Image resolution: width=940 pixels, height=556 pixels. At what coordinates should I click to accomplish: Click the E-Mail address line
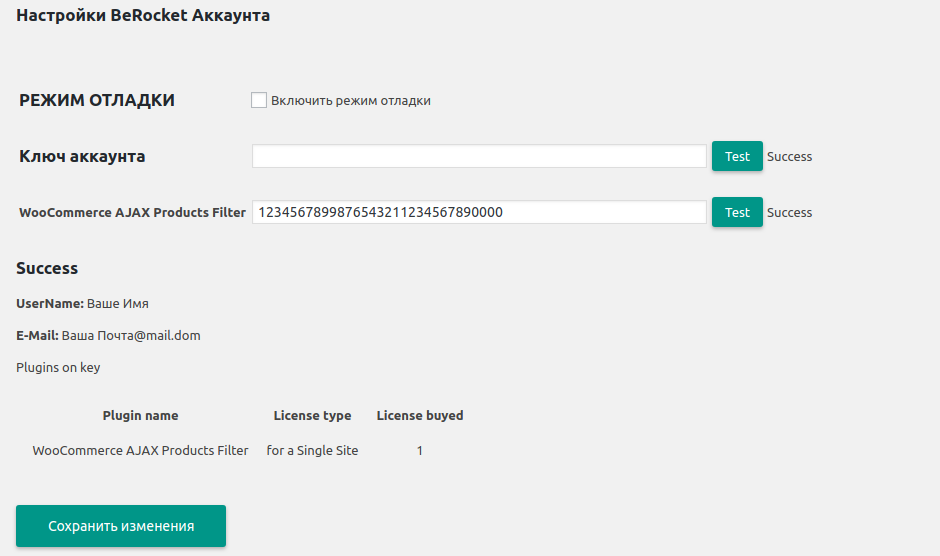pos(108,336)
